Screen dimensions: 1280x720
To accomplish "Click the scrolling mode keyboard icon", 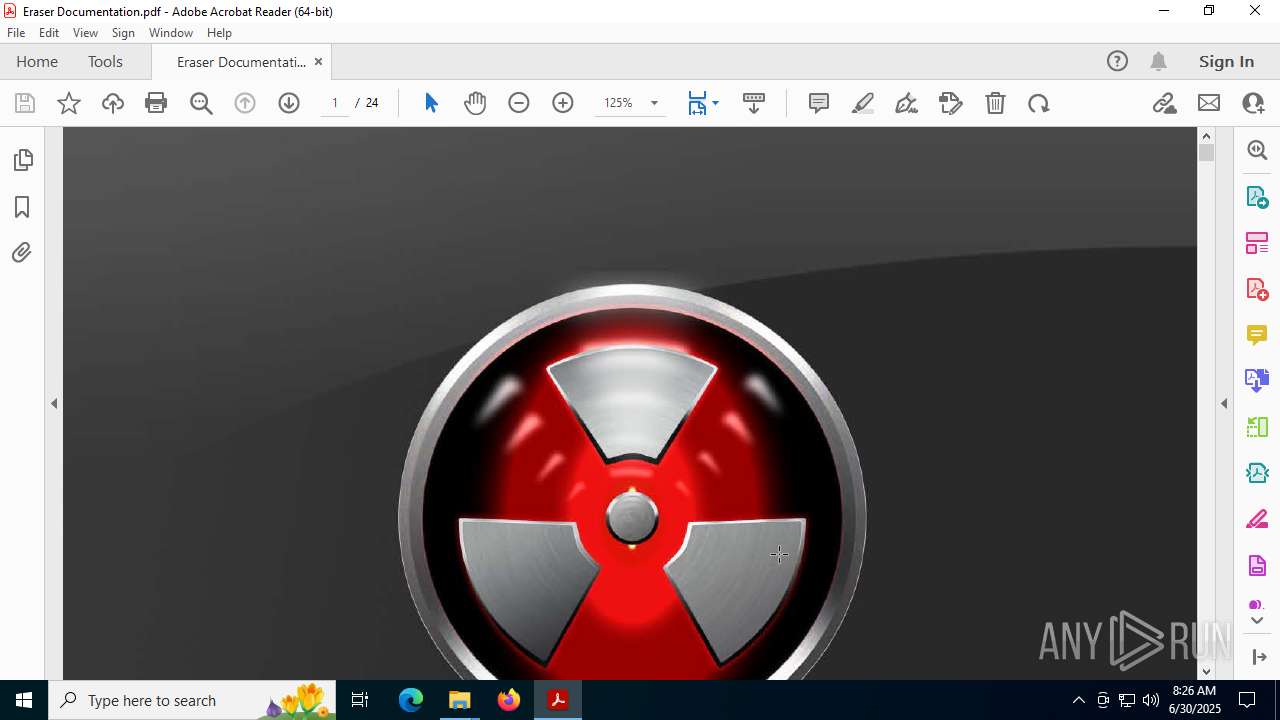I will [x=754, y=103].
